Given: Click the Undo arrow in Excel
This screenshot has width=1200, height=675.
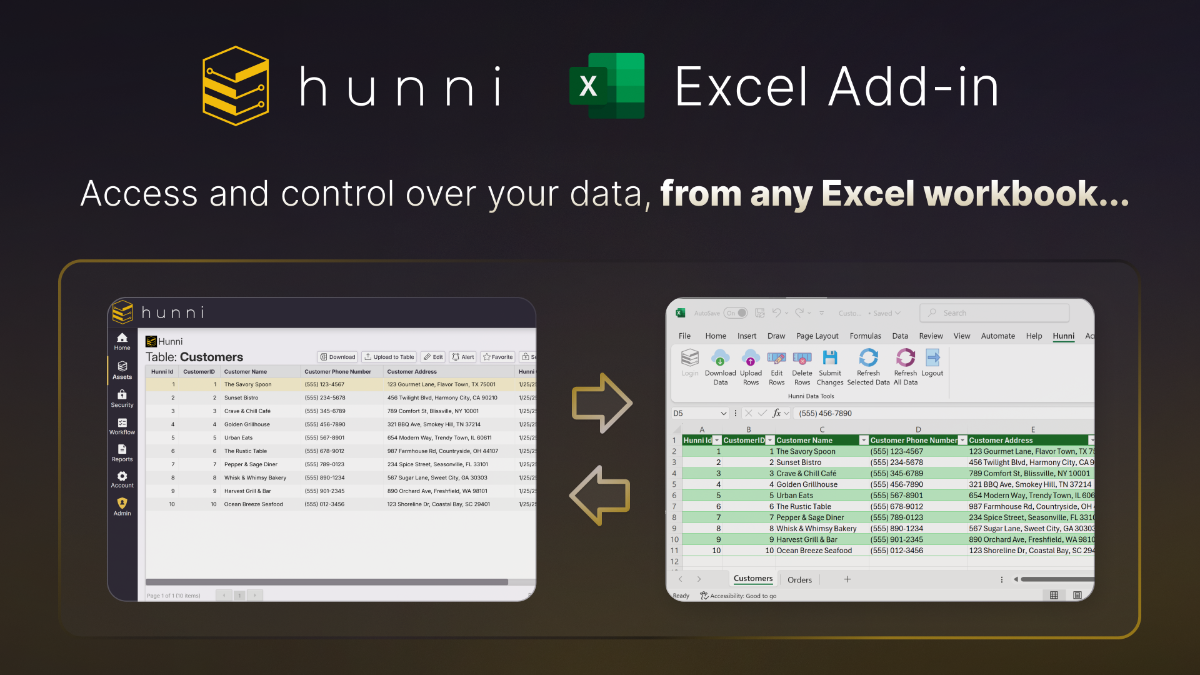Looking at the screenshot, I should (x=776, y=313).
